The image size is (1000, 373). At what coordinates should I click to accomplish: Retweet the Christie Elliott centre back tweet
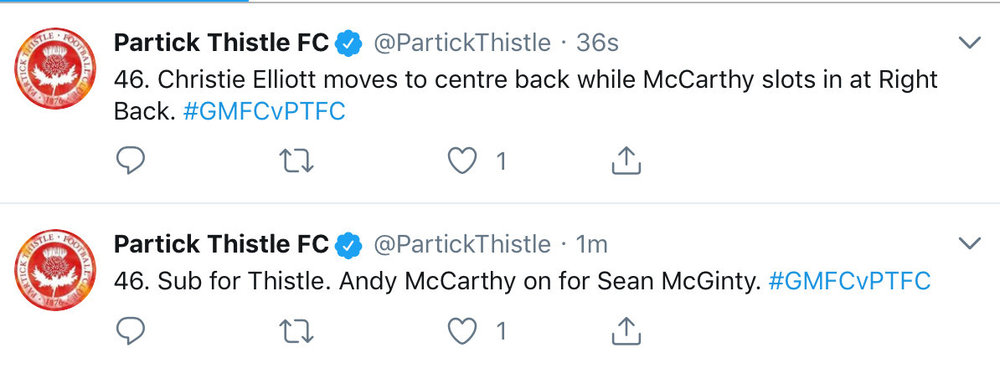pyautogui.click(x=297, y=161)
